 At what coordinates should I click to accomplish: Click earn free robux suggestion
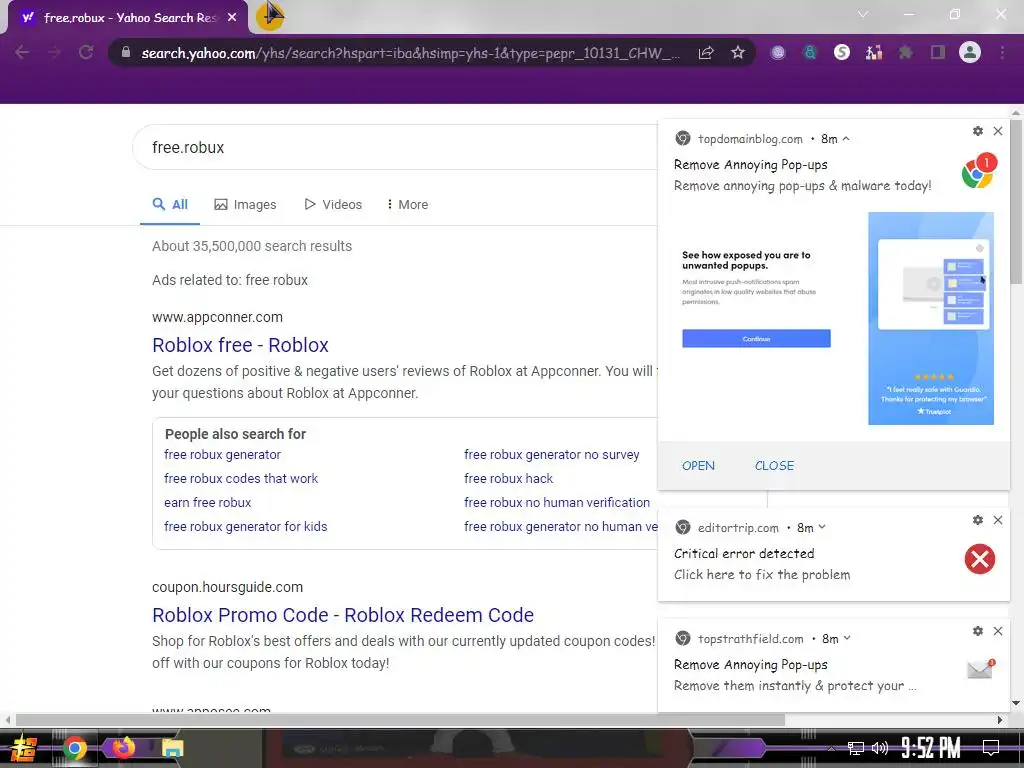[208, 503]
